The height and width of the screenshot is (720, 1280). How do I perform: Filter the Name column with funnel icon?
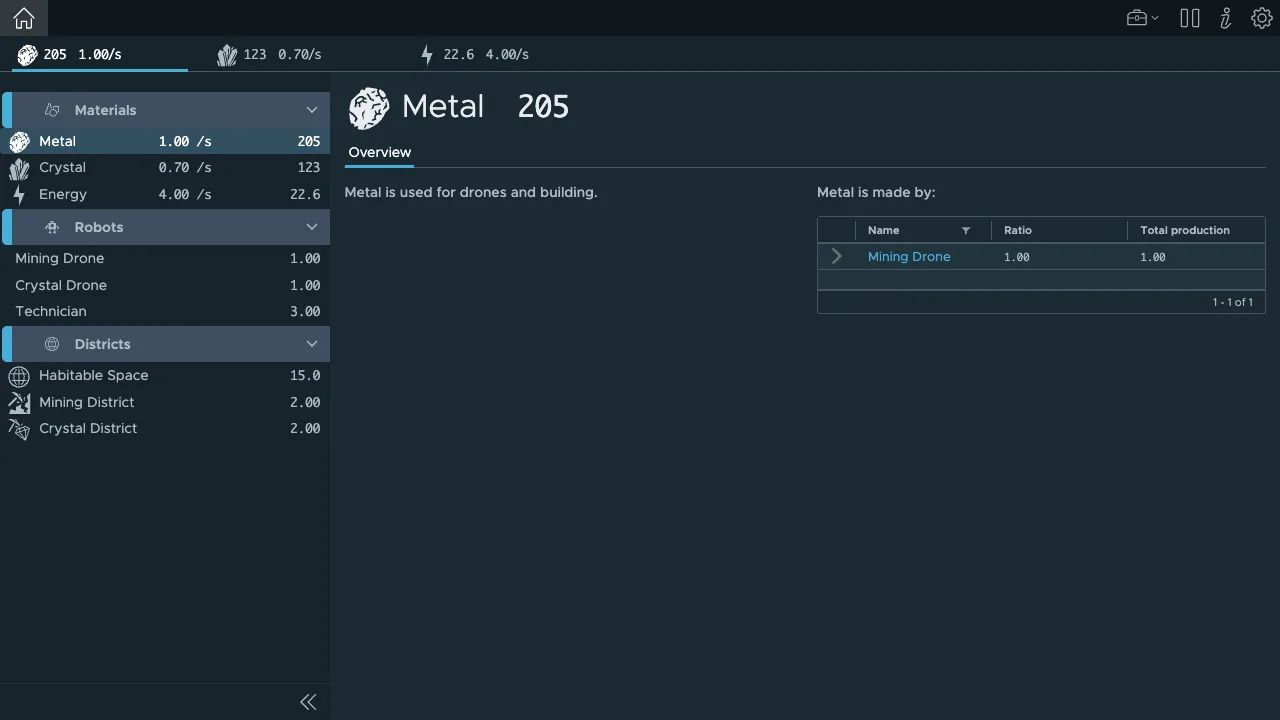[x=966, y=231]
